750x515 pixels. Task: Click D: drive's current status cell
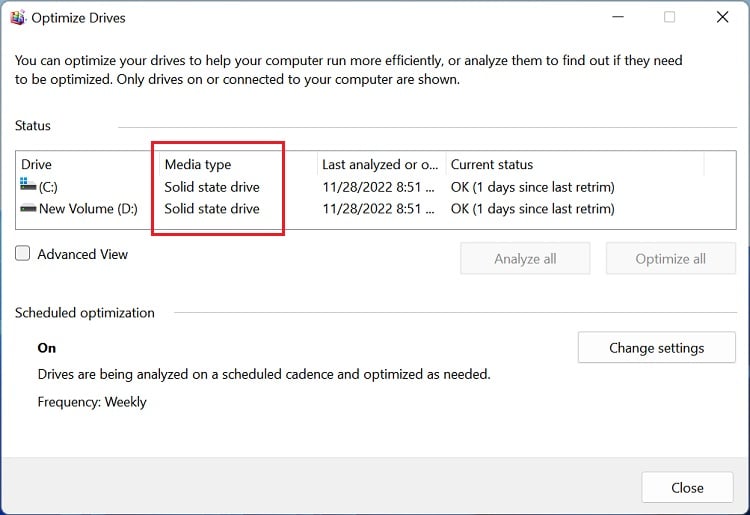point(532,209)
